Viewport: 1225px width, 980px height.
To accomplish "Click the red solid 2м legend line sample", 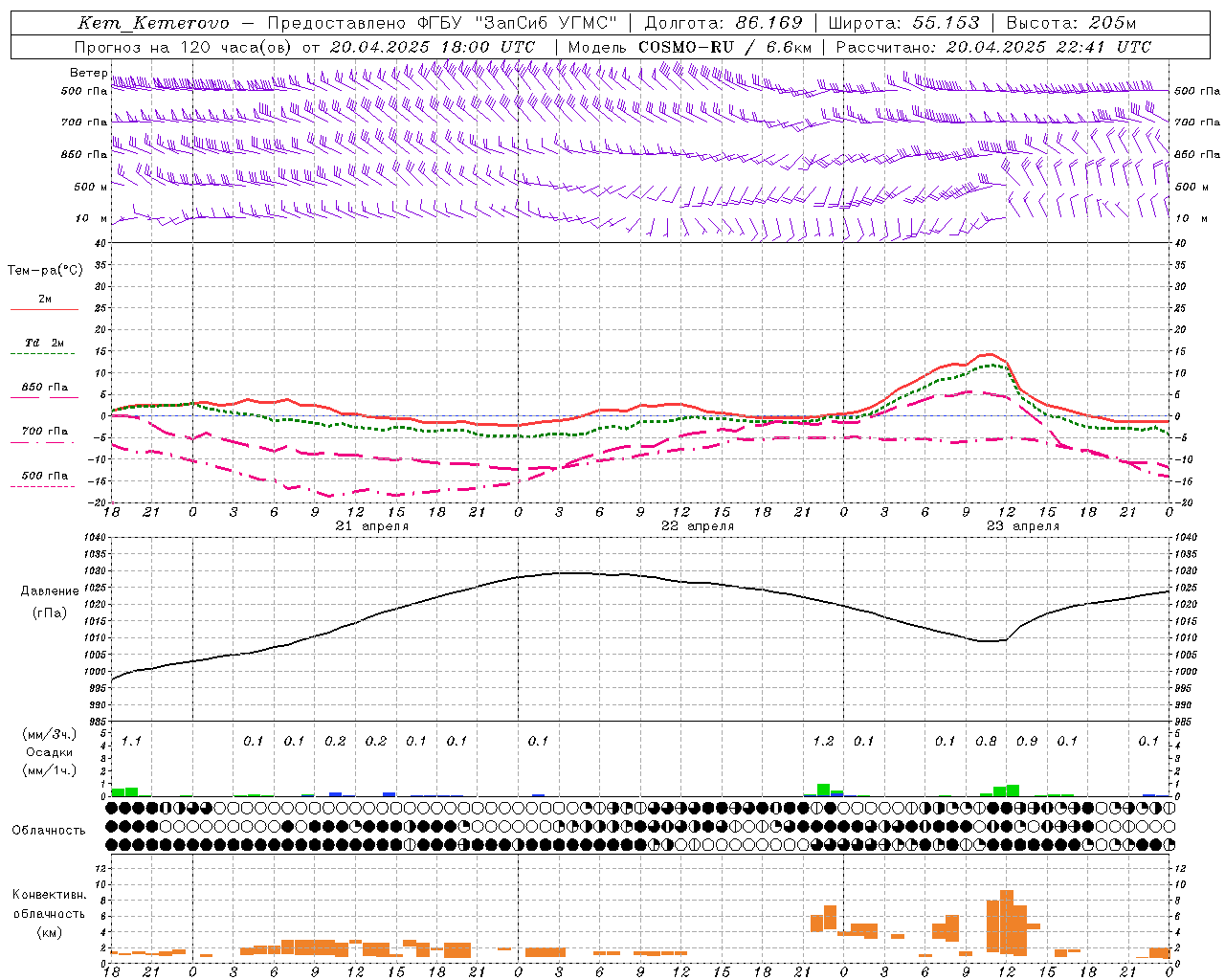I will pyautogui.click(x=44, y=309).
